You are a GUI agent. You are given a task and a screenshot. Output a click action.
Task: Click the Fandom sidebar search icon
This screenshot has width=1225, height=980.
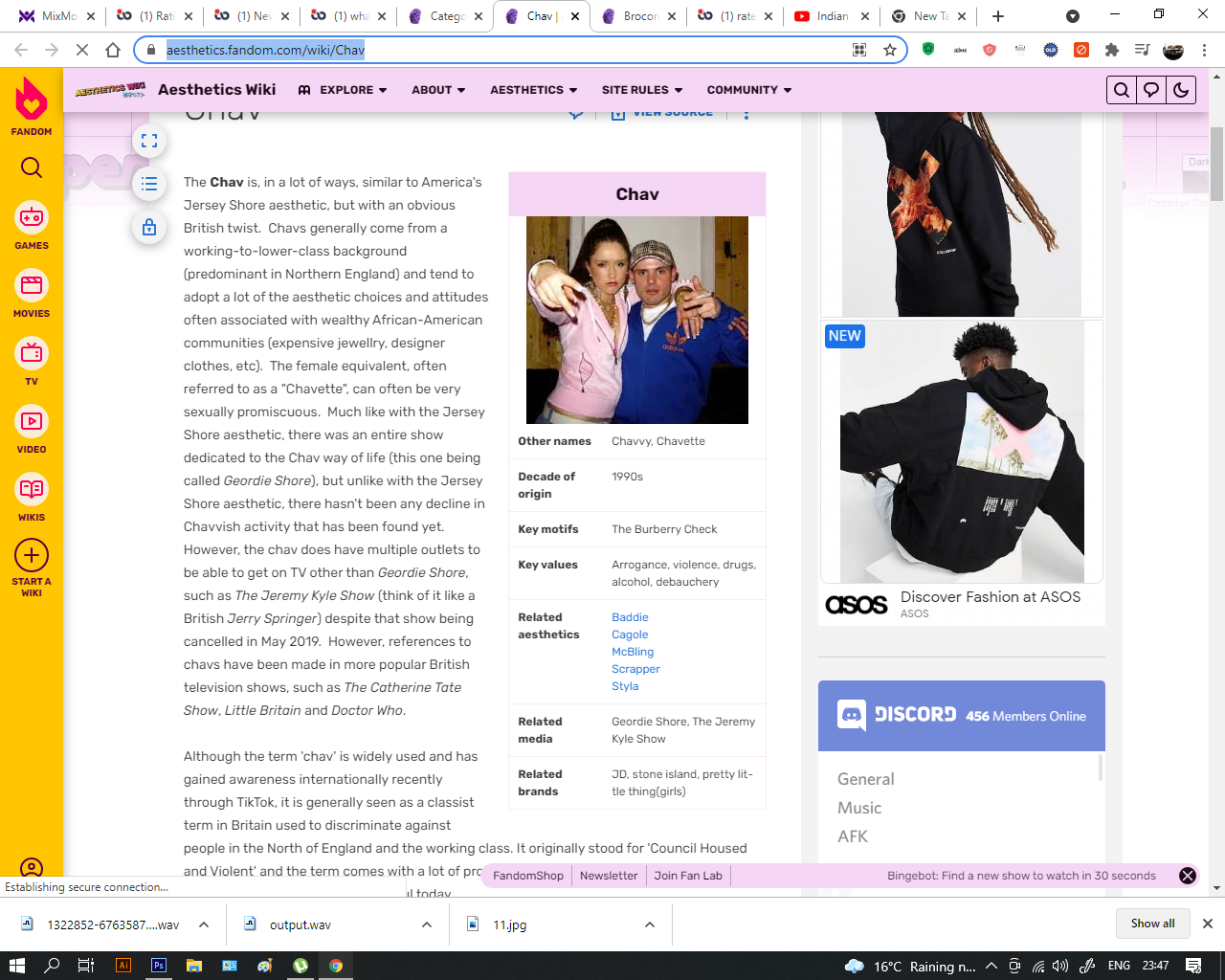coord(32,168)
